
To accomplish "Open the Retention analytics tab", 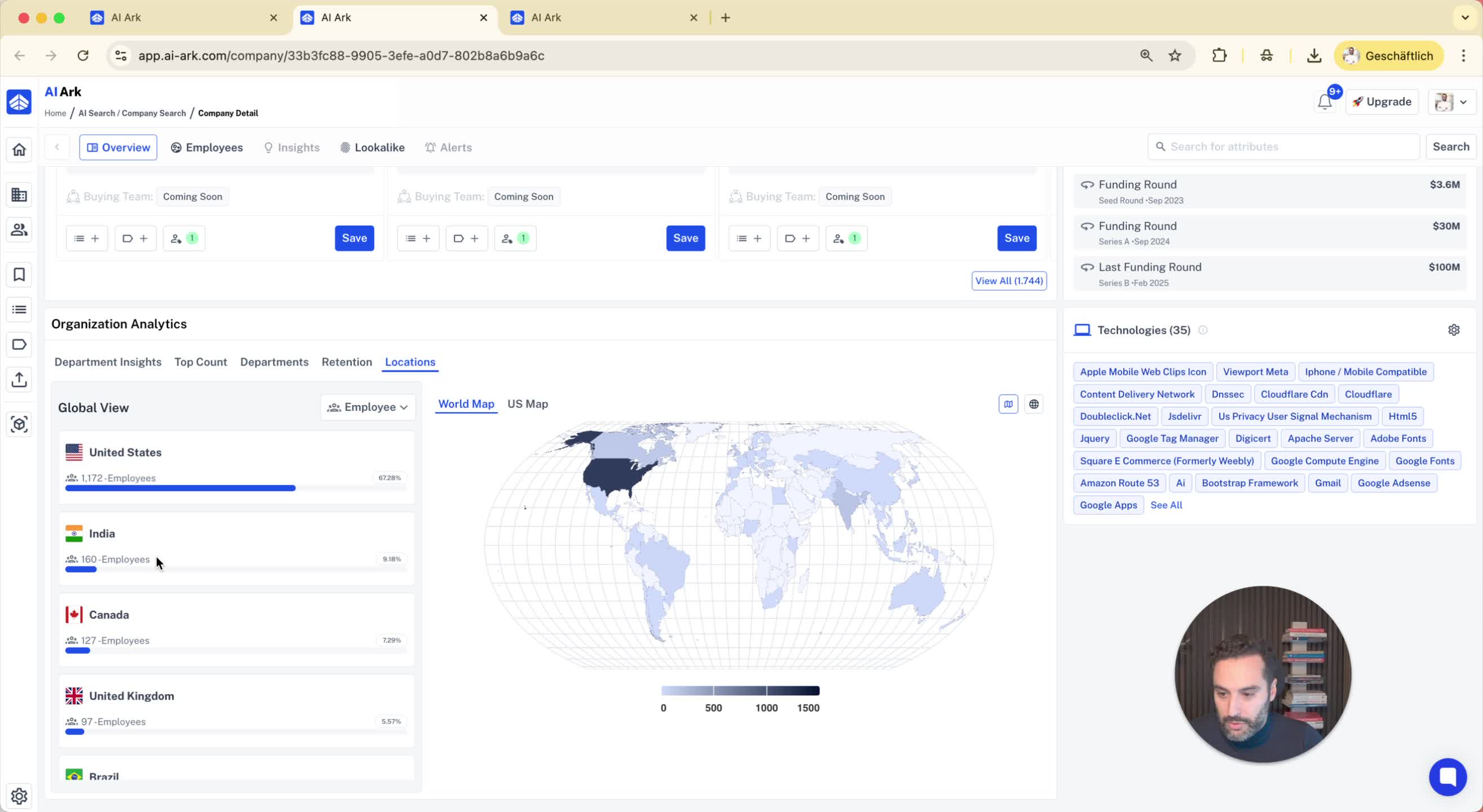I will click(347, 362).
